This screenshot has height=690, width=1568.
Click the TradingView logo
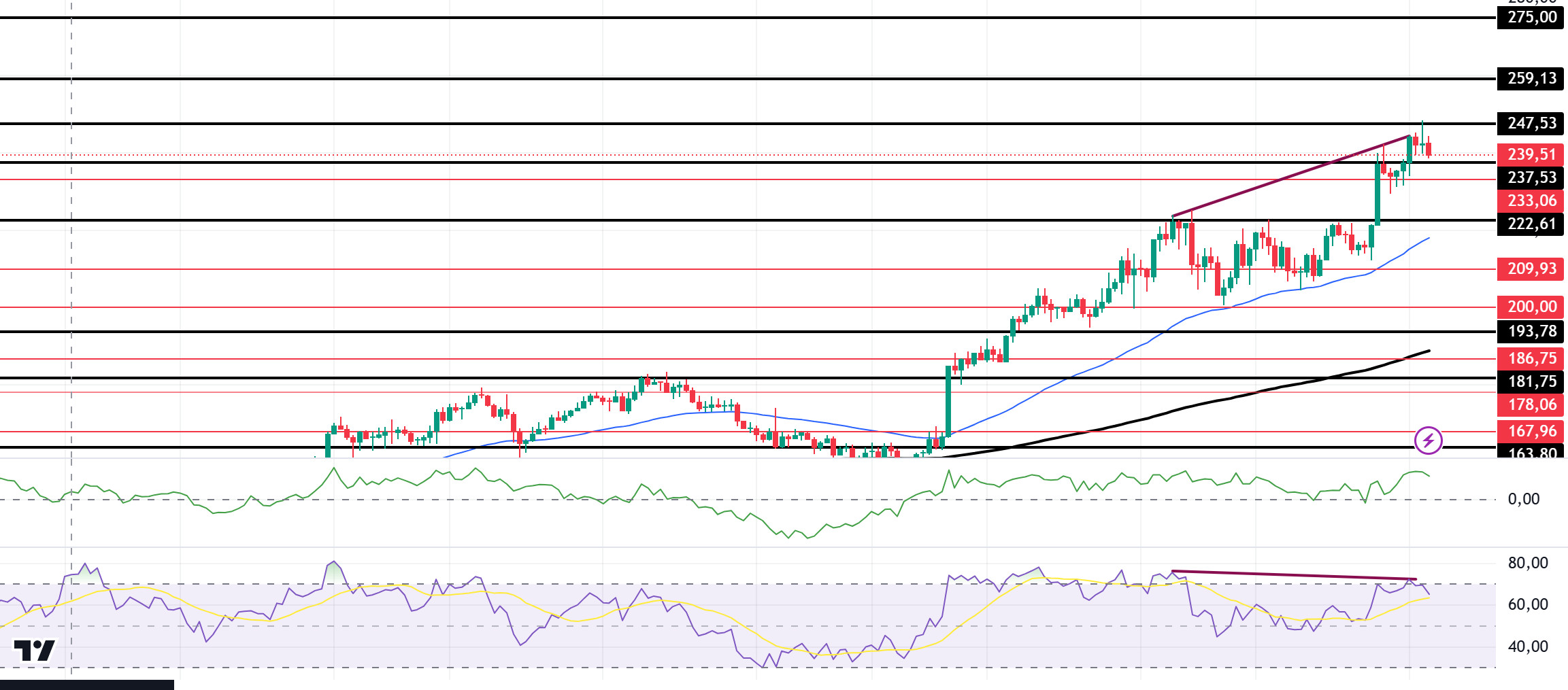pyautogui.click(x=34, y=651)
